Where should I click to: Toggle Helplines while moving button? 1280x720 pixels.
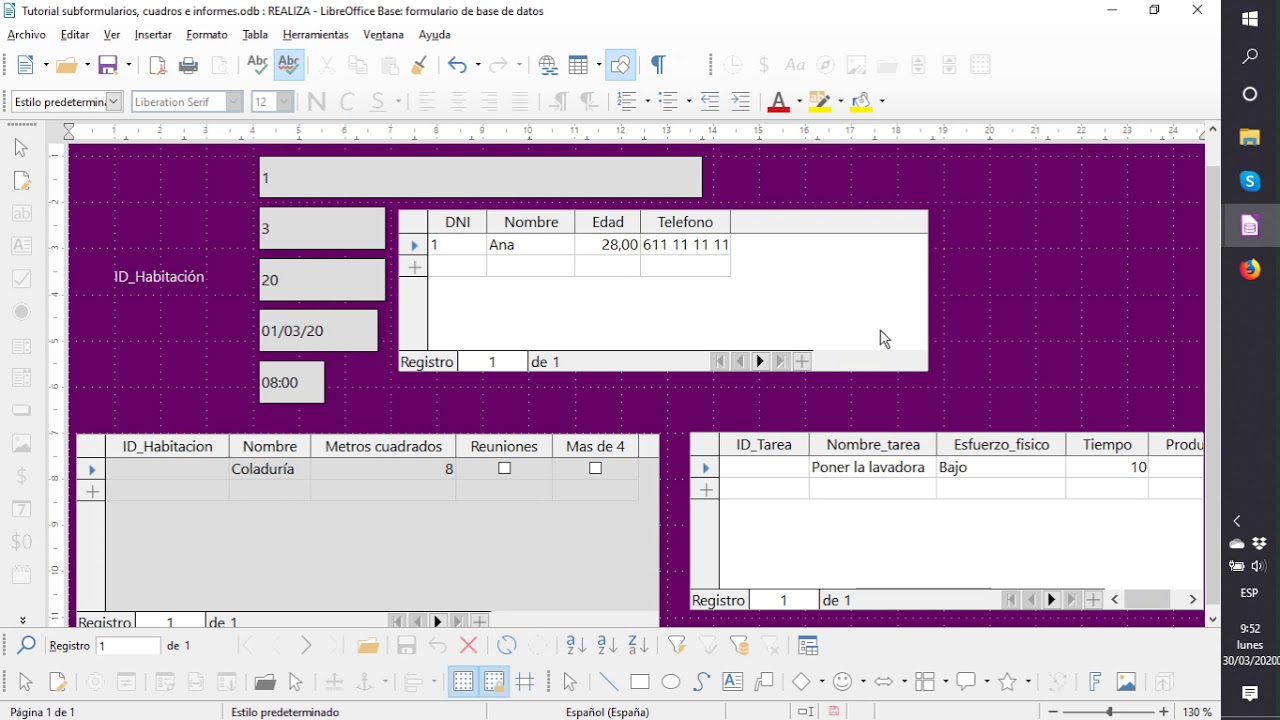pos(525,682)
